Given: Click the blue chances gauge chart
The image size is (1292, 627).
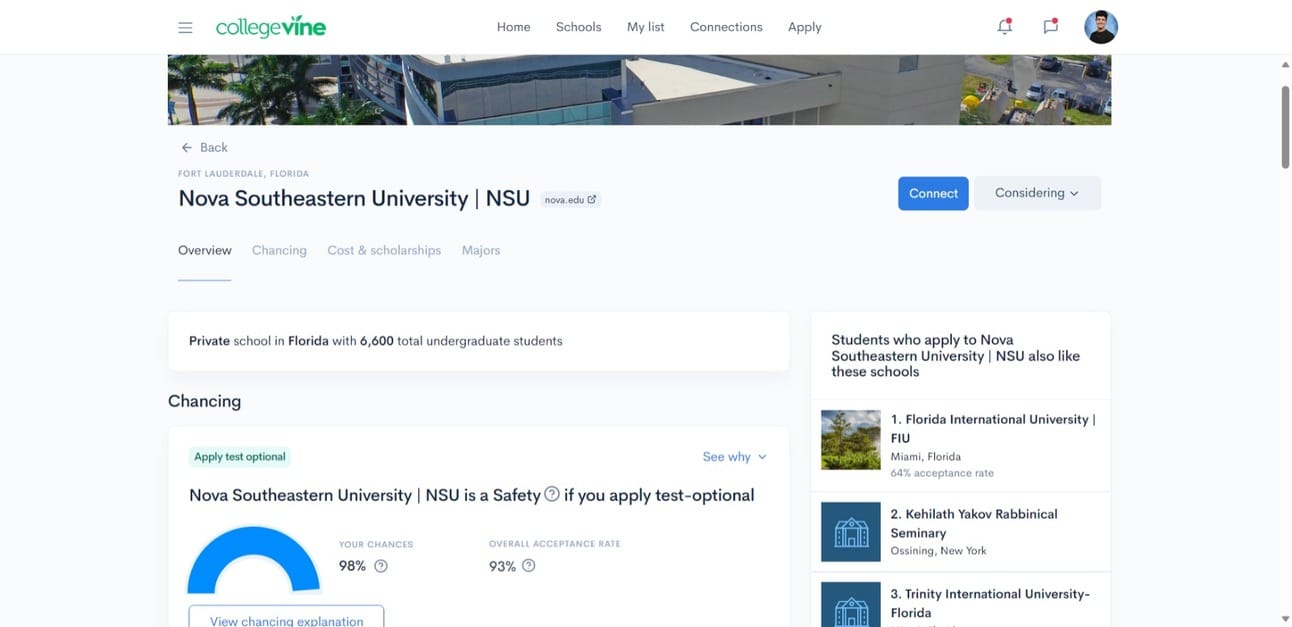Looking at the screenshot, I should (x=254, y=559).
